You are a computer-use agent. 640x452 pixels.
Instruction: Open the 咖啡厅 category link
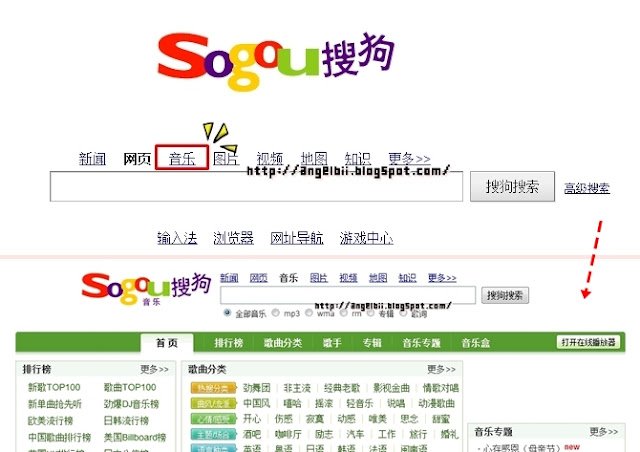coord(288,434)
